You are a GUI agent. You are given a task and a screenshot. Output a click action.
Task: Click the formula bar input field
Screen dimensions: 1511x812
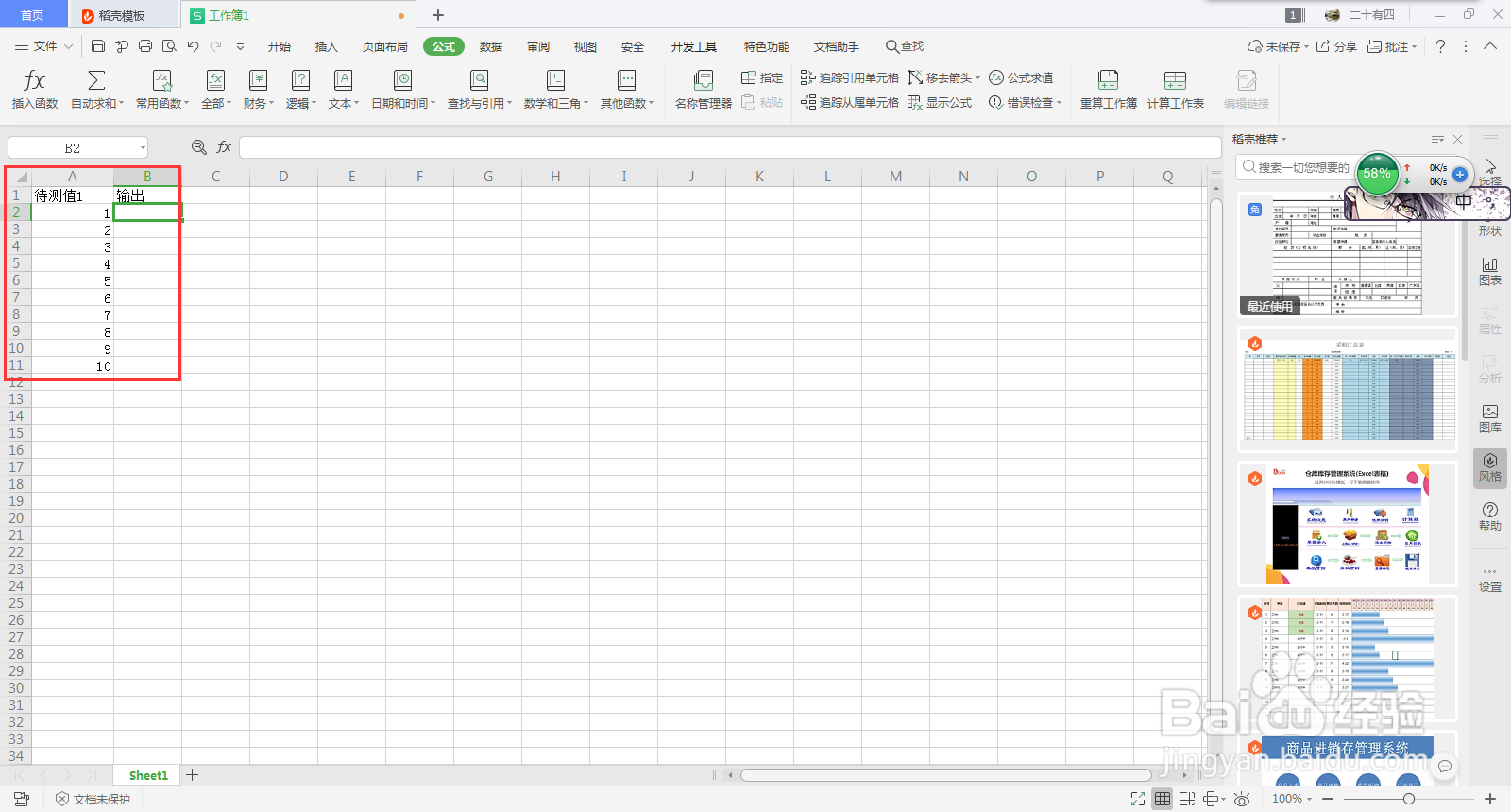point(730,147)
